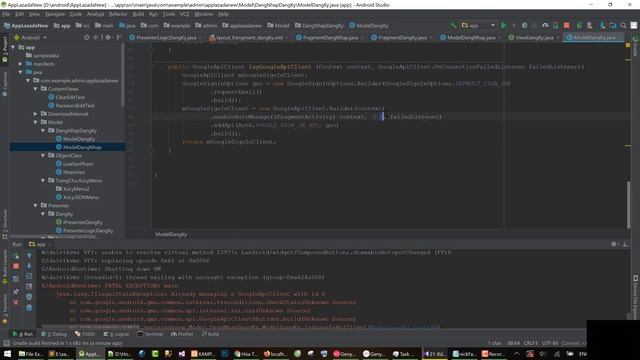The image size is (640, 360).
Task: Switch to ModelDangNhap.java editor tab
Action: (470, 38)
